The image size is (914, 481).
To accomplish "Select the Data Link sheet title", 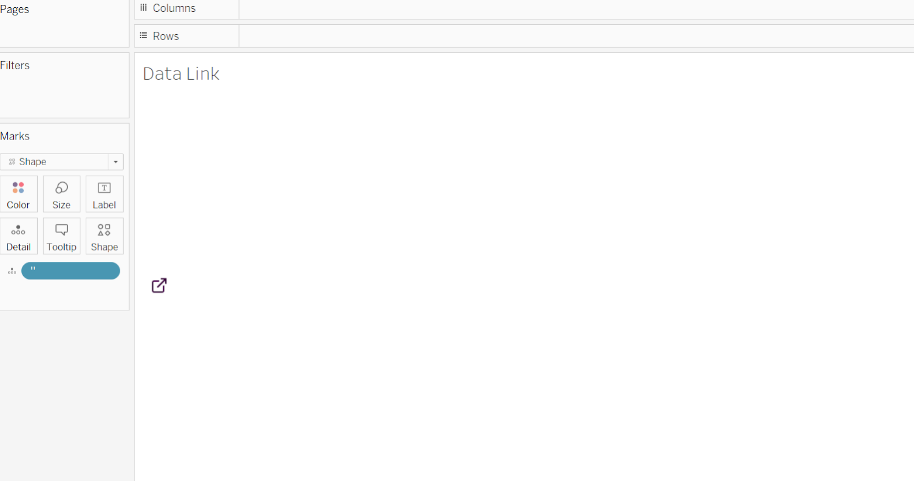I will pyautogui.click(x=181, y=73).
